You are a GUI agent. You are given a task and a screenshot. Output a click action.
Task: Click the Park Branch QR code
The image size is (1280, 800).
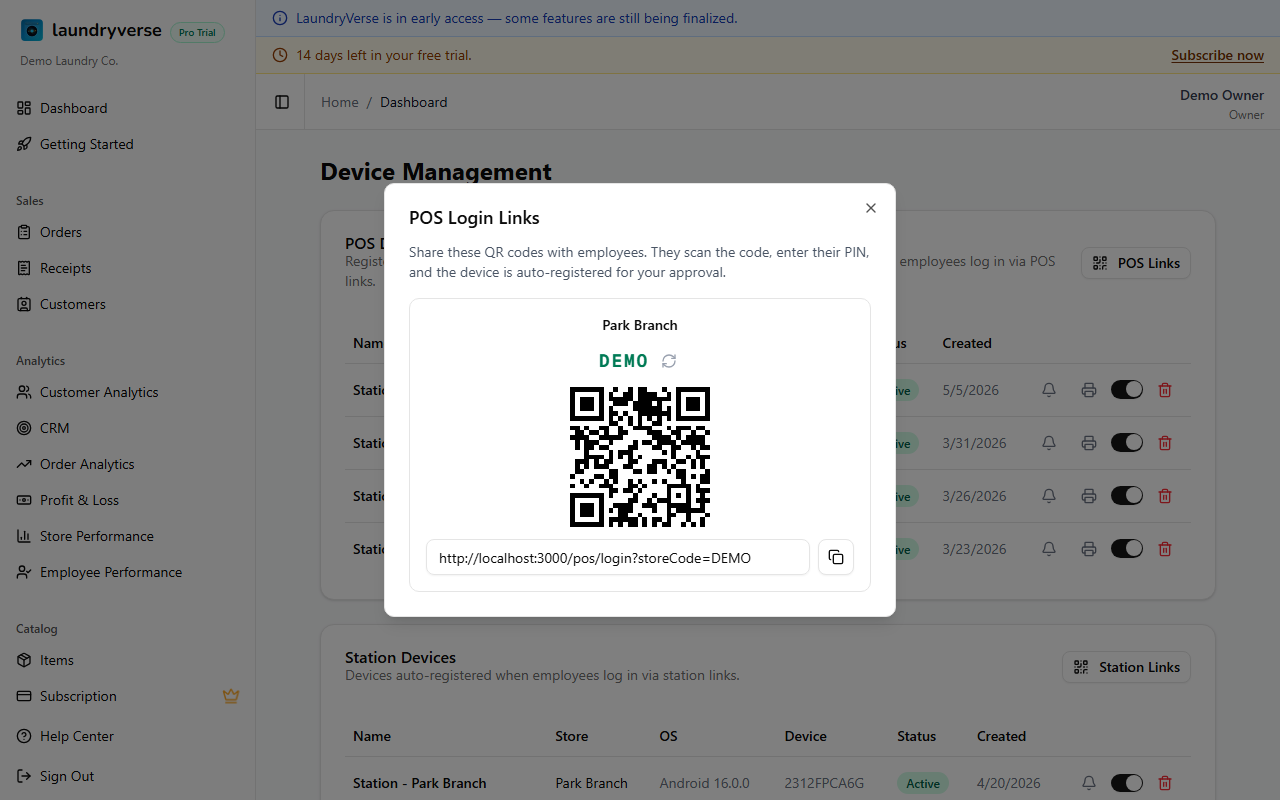click(x=640, y=457)
